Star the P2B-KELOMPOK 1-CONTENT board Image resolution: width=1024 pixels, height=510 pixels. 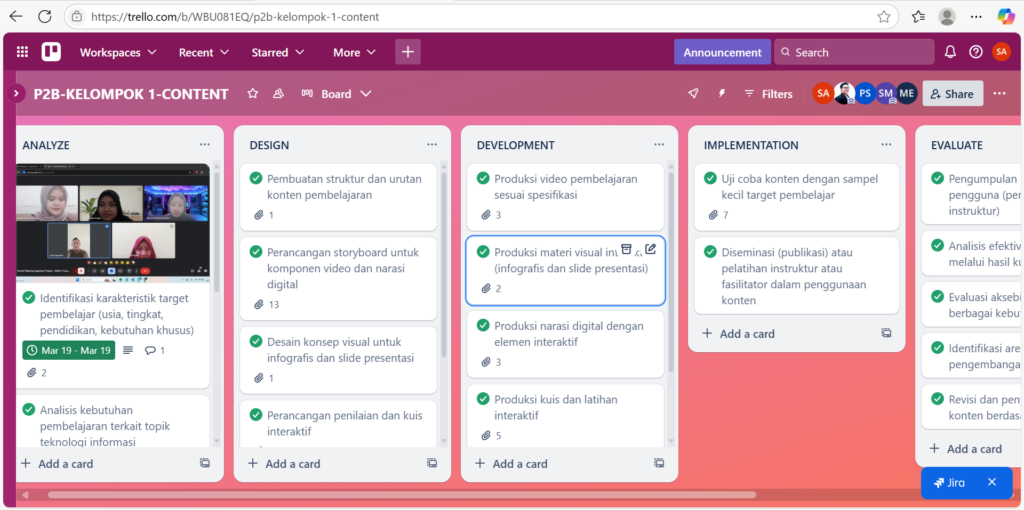click(x=253, y=94)
